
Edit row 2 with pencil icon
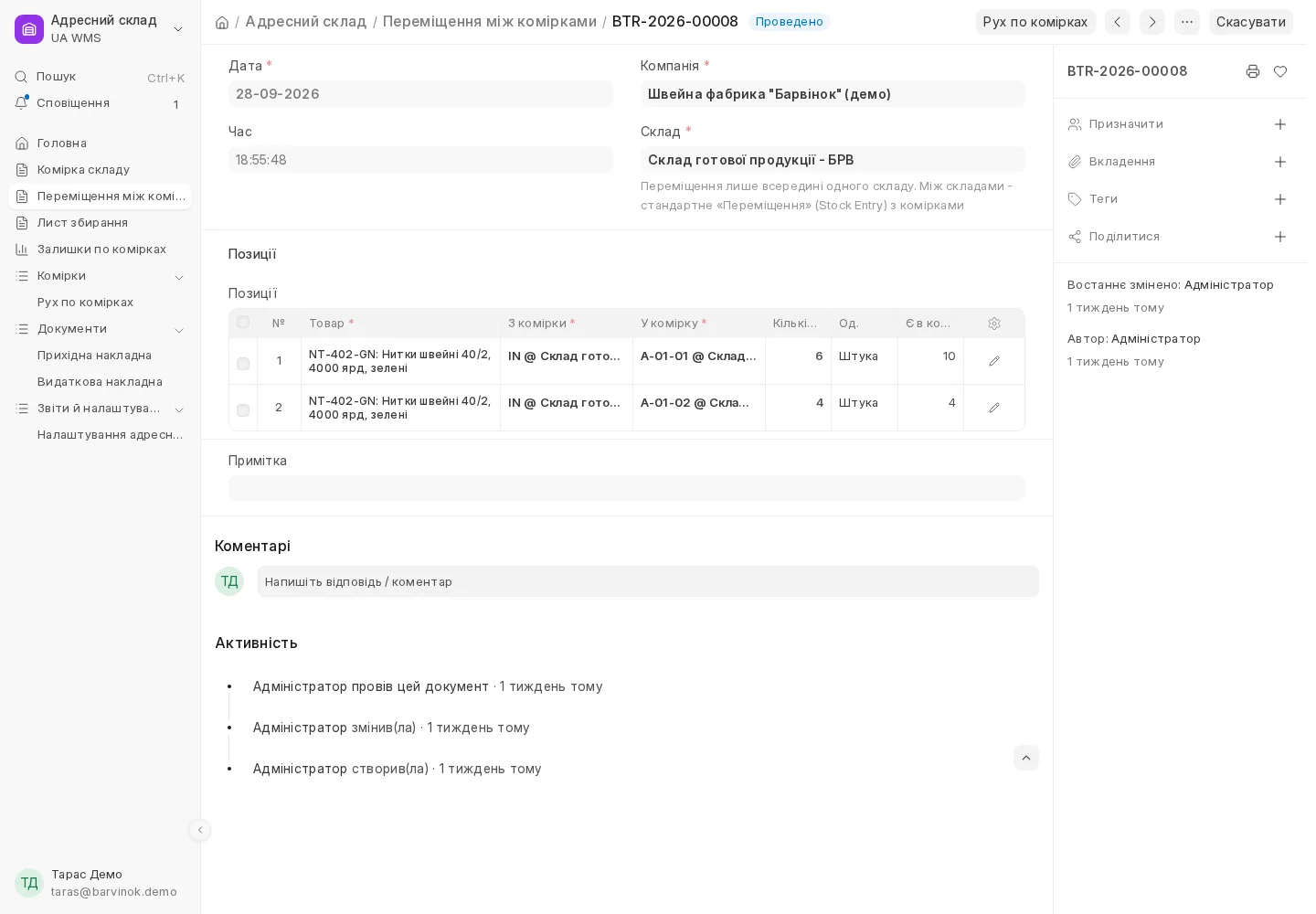[x=994, y=408]
